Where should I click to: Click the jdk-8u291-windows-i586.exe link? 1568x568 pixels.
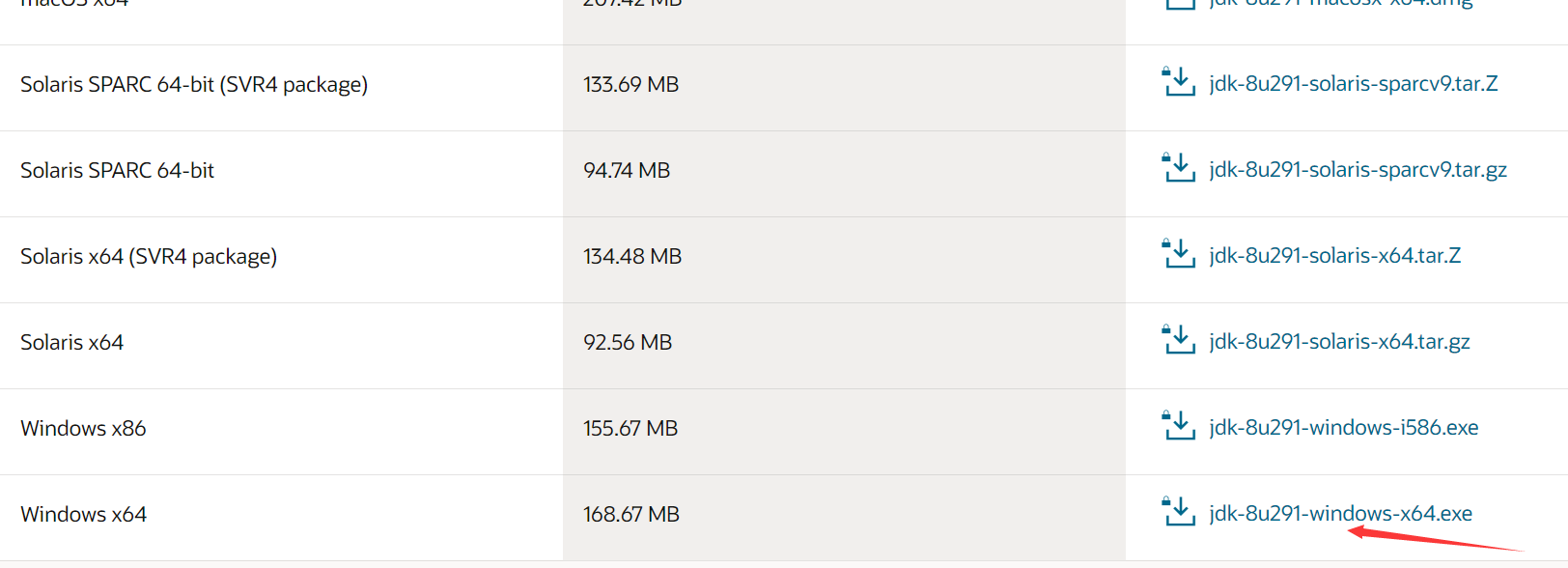(x=1343, y=428)
